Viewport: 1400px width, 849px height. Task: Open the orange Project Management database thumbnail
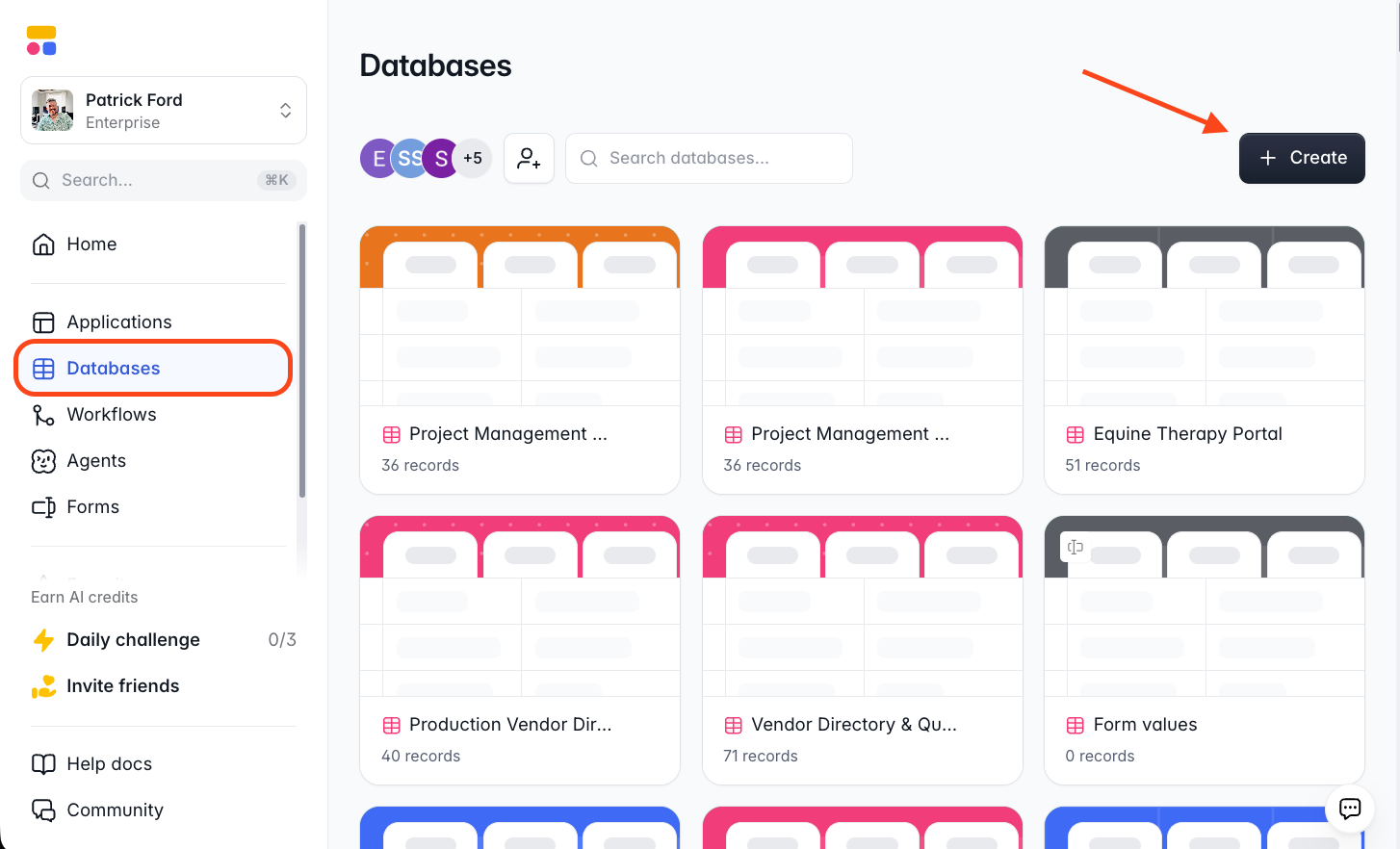click(x=520, y=316)
